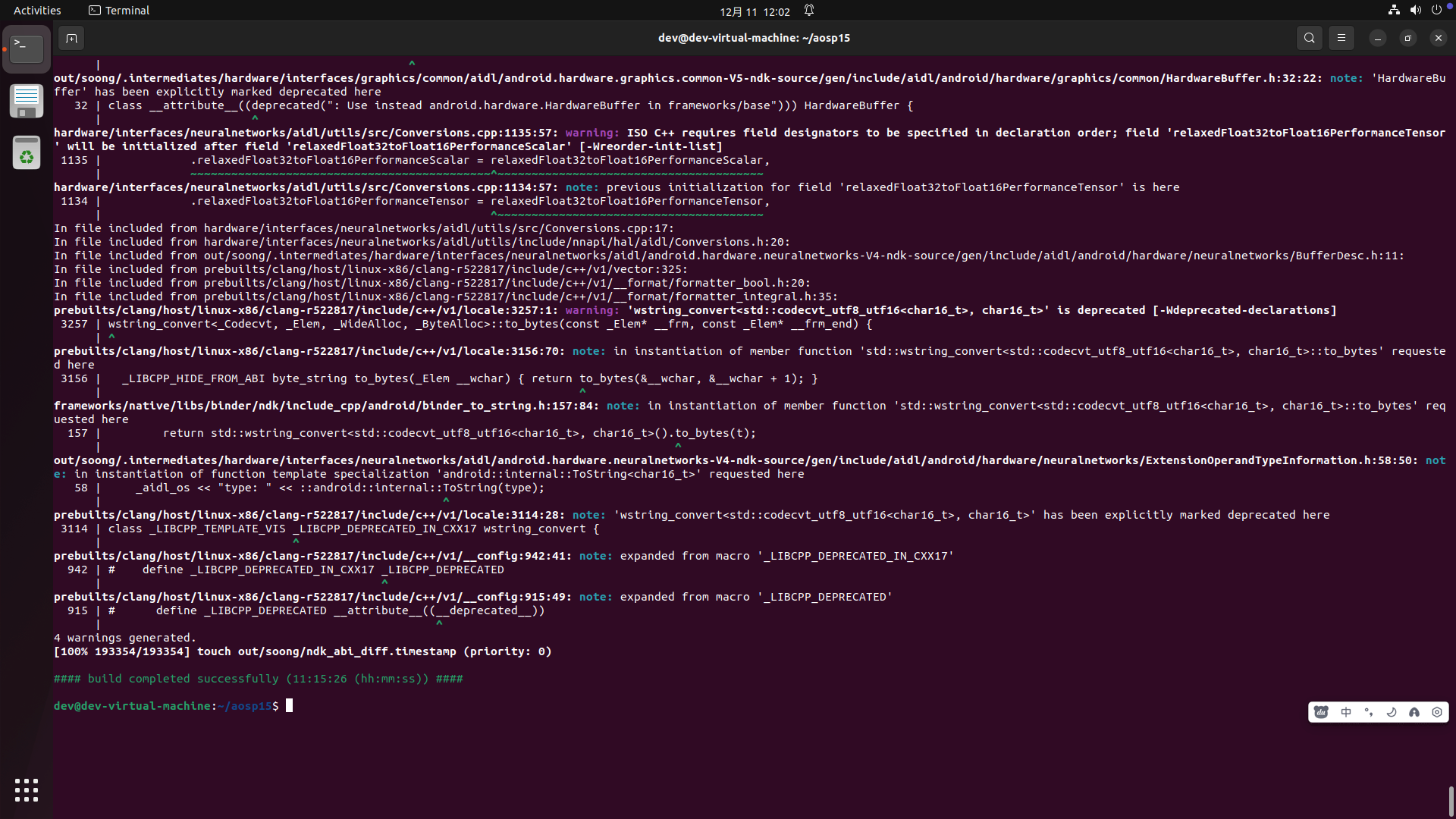The image size is (1456, 819).
Task: Open the clock and calendar panel
Action: point(755,11)
